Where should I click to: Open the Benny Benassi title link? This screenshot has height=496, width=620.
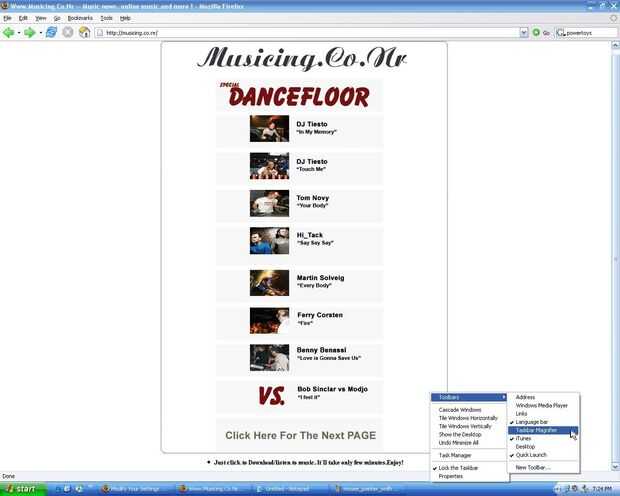[321, 350]
